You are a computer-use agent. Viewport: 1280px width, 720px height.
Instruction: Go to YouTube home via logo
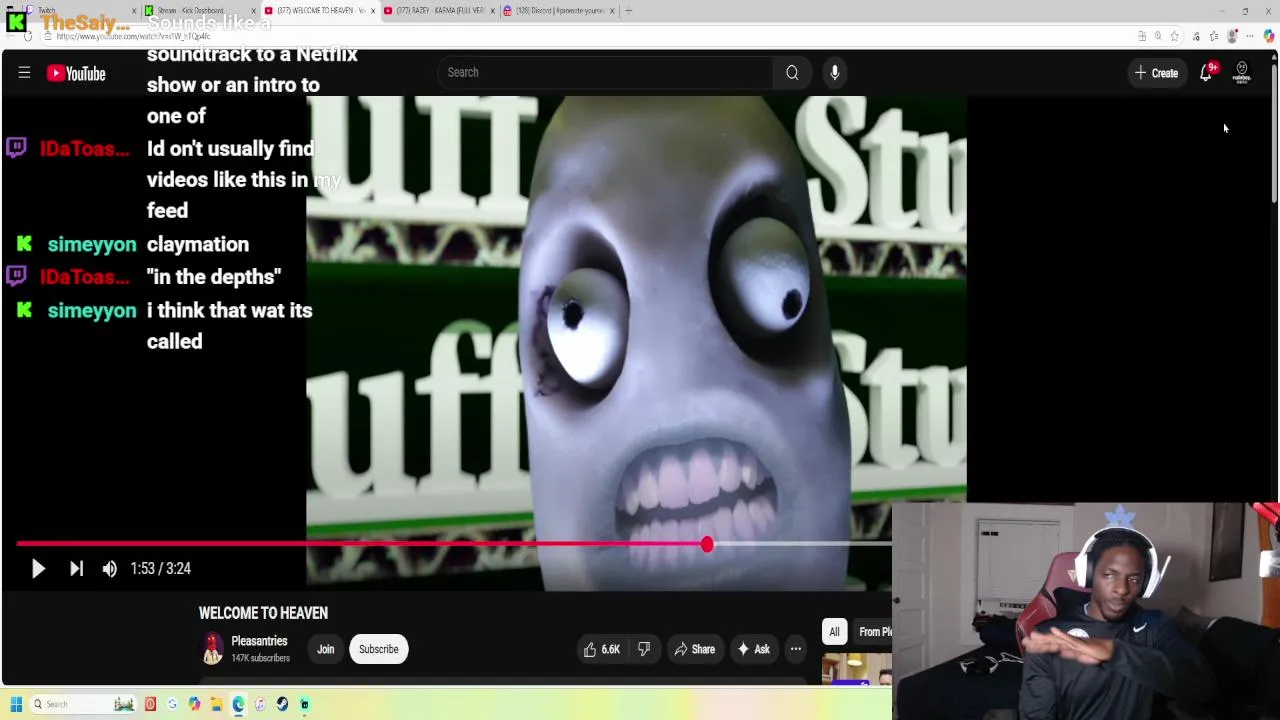coord(76,73)
